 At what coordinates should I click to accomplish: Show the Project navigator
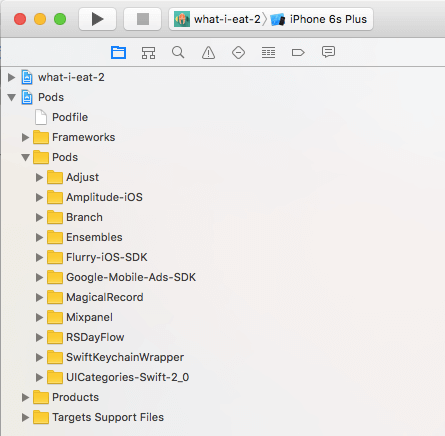click(x=118, y=52)
